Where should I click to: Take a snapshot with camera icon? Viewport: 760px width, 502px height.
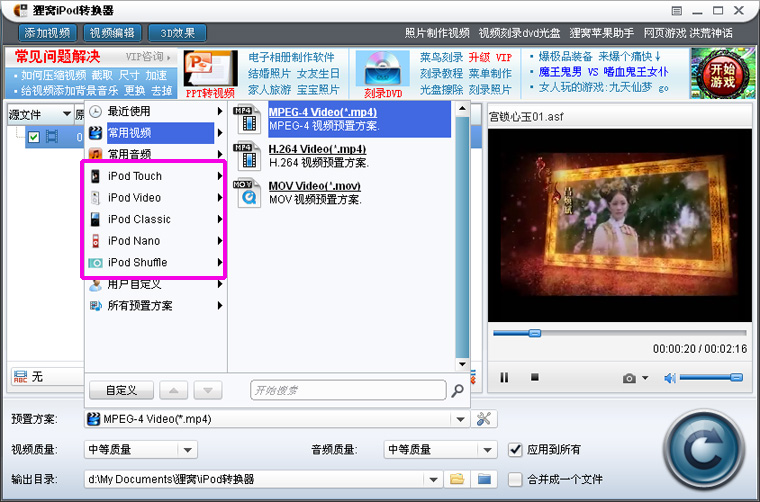[629, 378]
